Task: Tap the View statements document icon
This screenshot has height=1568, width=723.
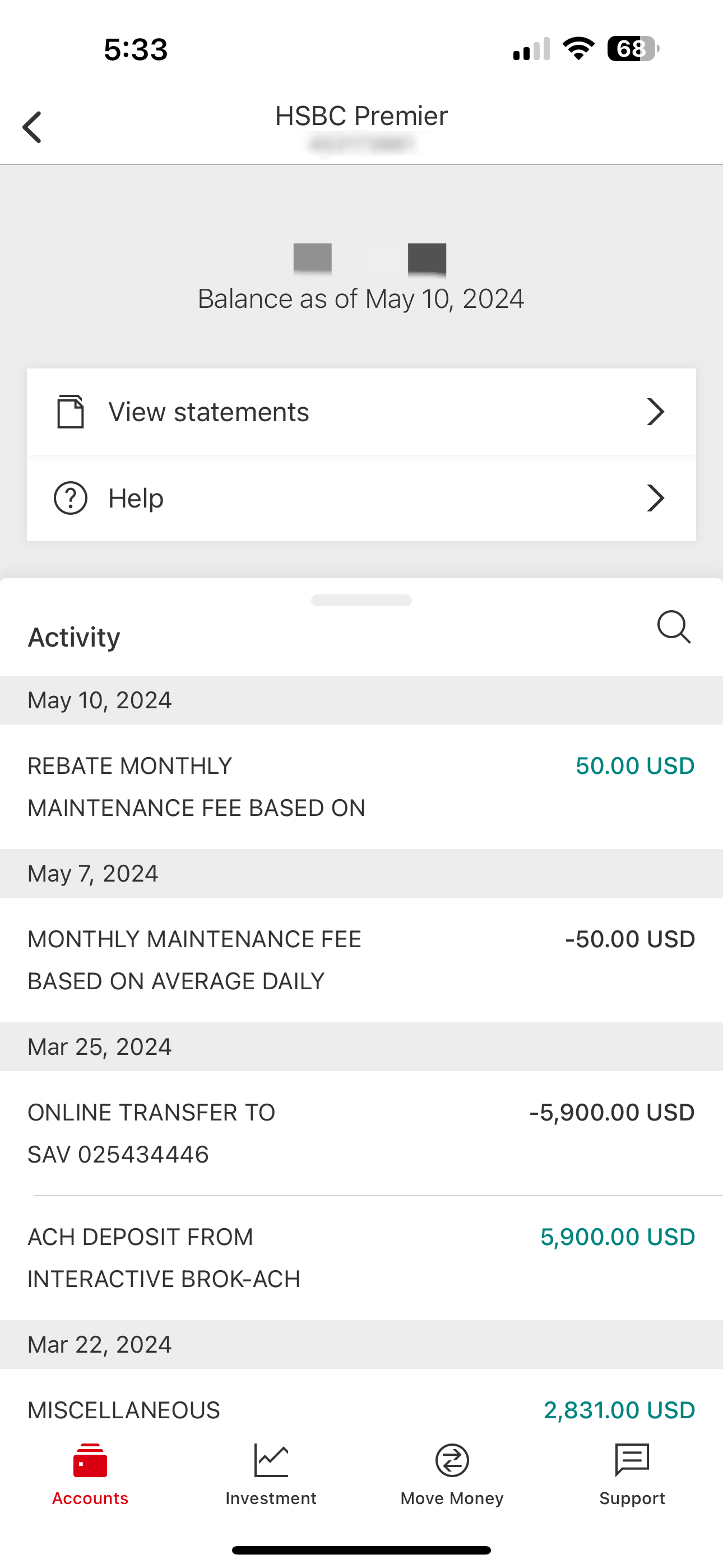Action: point(71,412)
